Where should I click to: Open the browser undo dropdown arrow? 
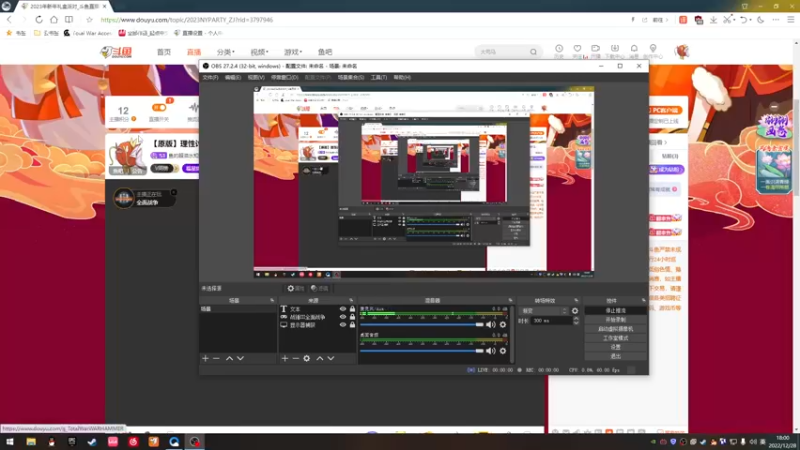(752, 20)
